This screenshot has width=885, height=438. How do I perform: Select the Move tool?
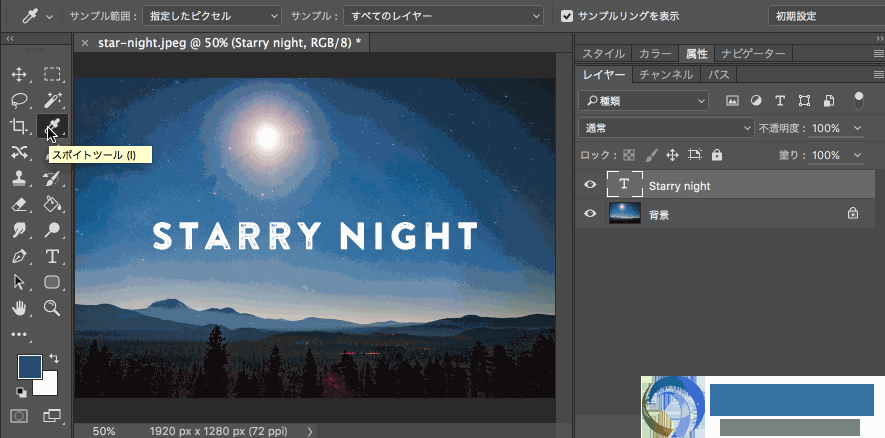tap(19, 75)
